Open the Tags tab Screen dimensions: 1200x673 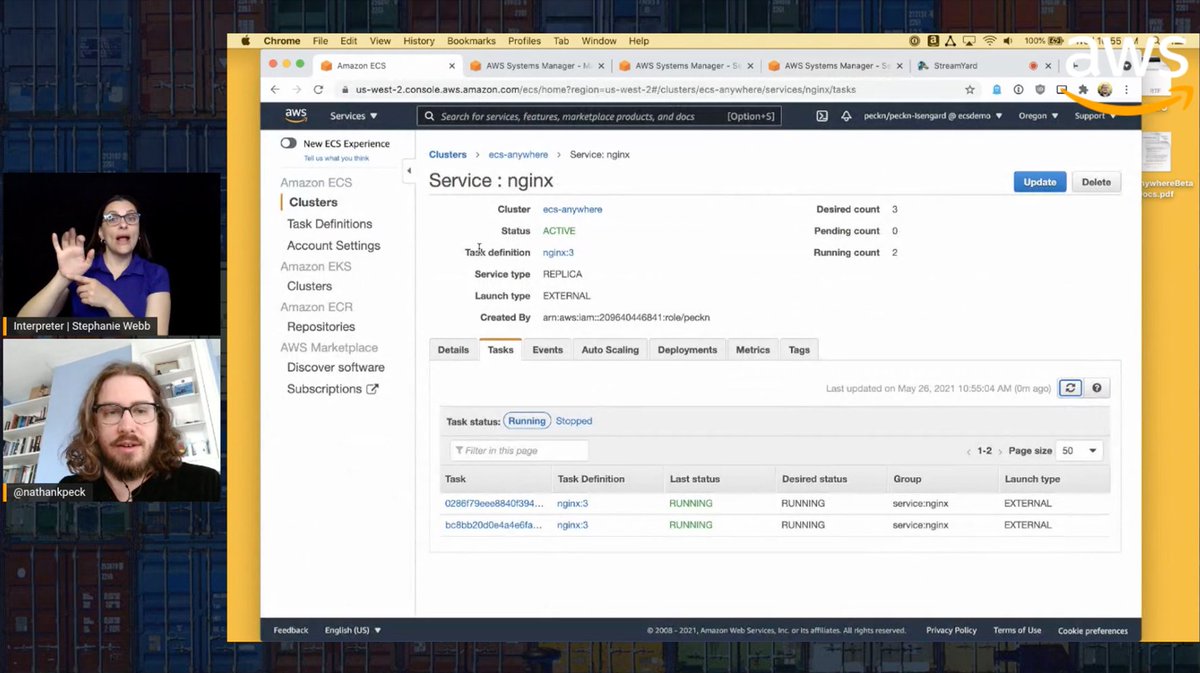[x=799, y=350]
